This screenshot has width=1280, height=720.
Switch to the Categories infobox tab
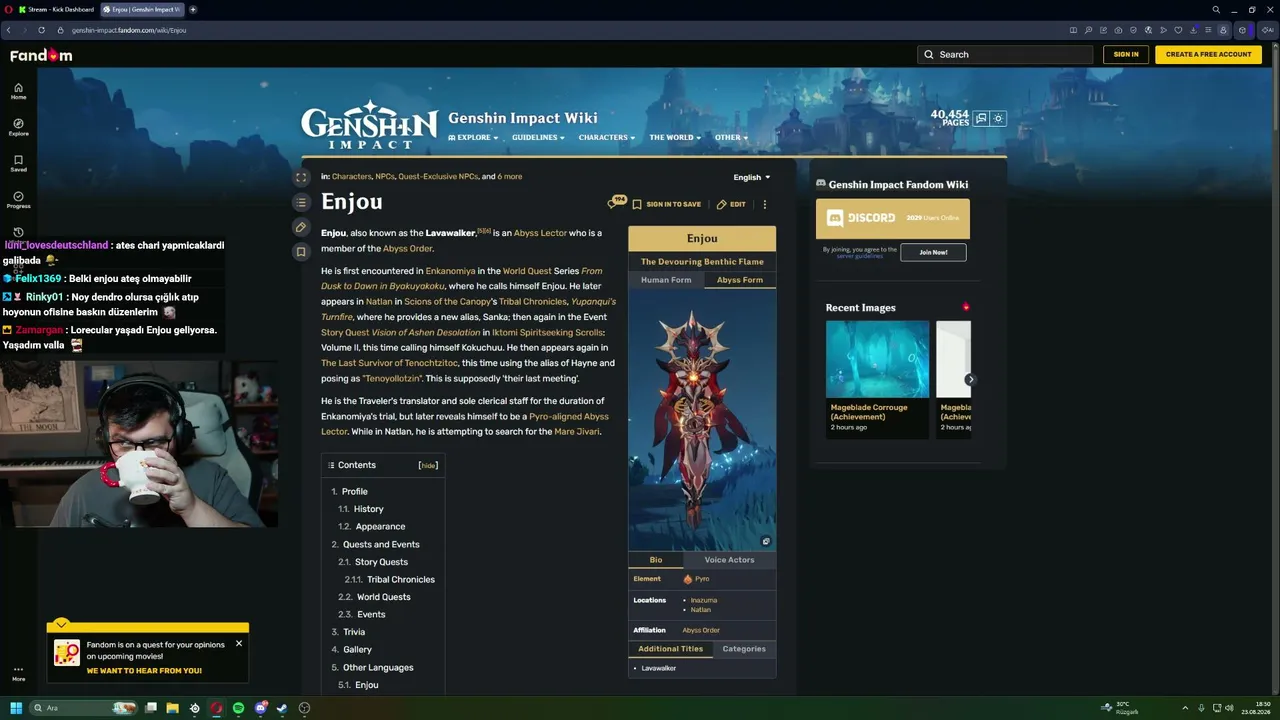coord(744,649)
